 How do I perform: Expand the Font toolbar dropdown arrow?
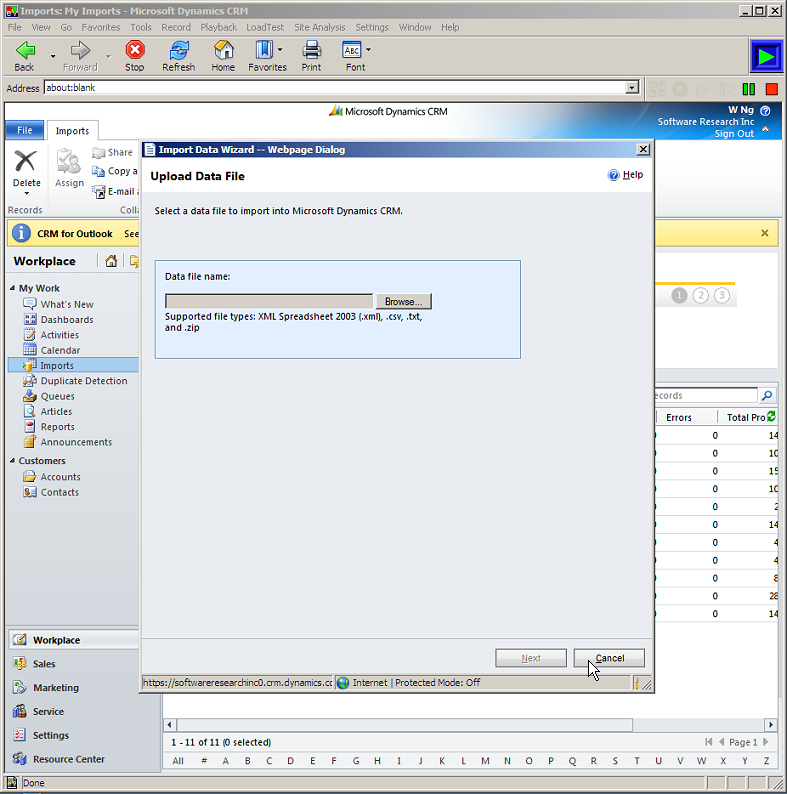[368, 50]
